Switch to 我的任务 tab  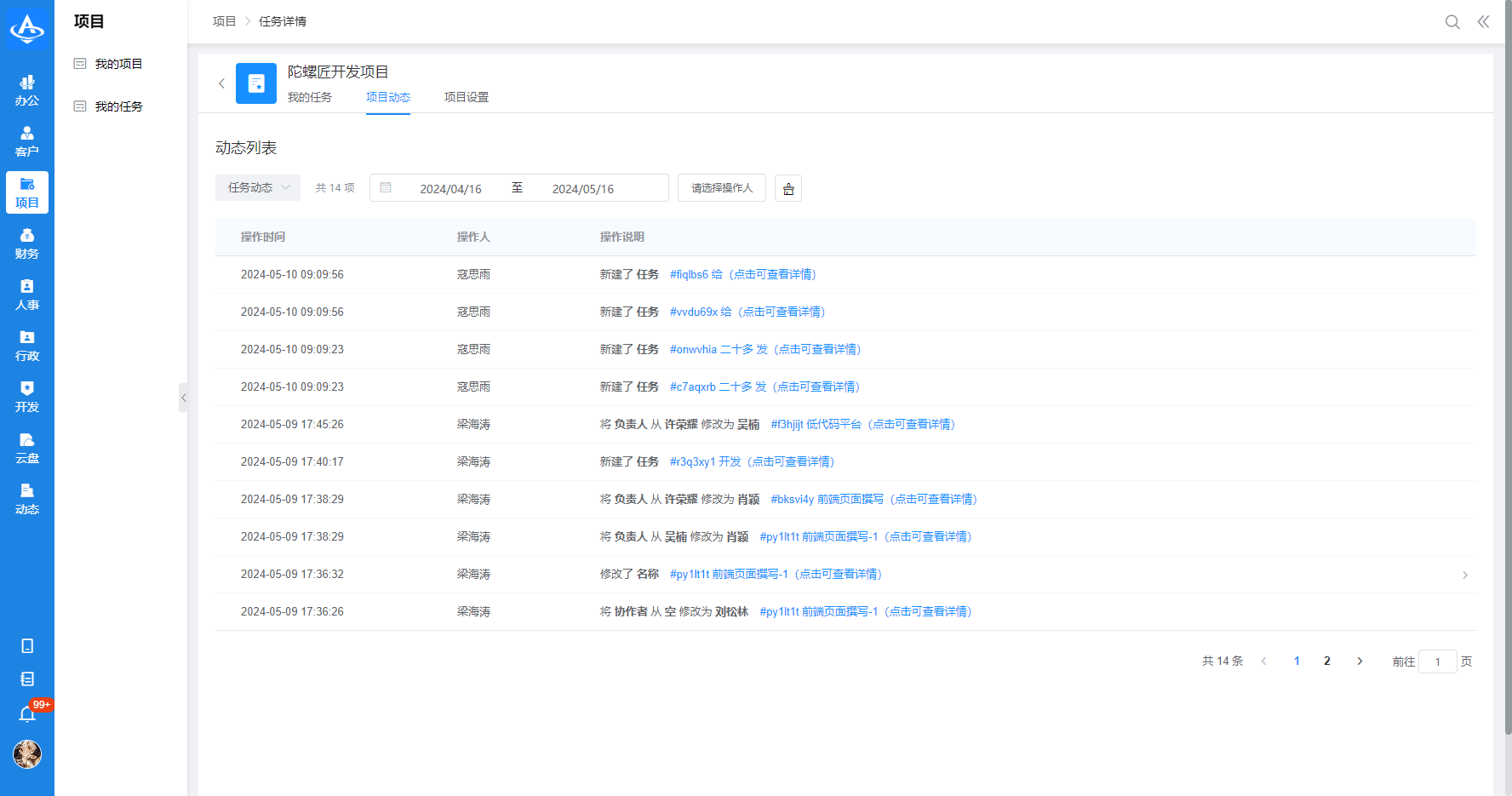coord(310,97)
